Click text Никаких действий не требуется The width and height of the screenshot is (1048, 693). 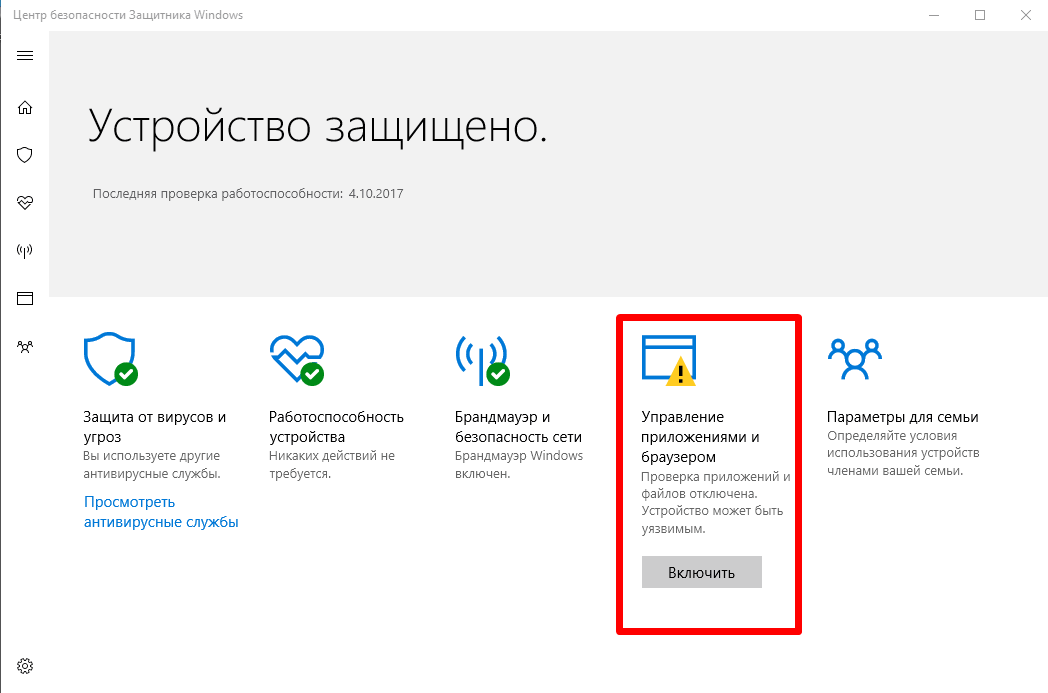(332, 464)
